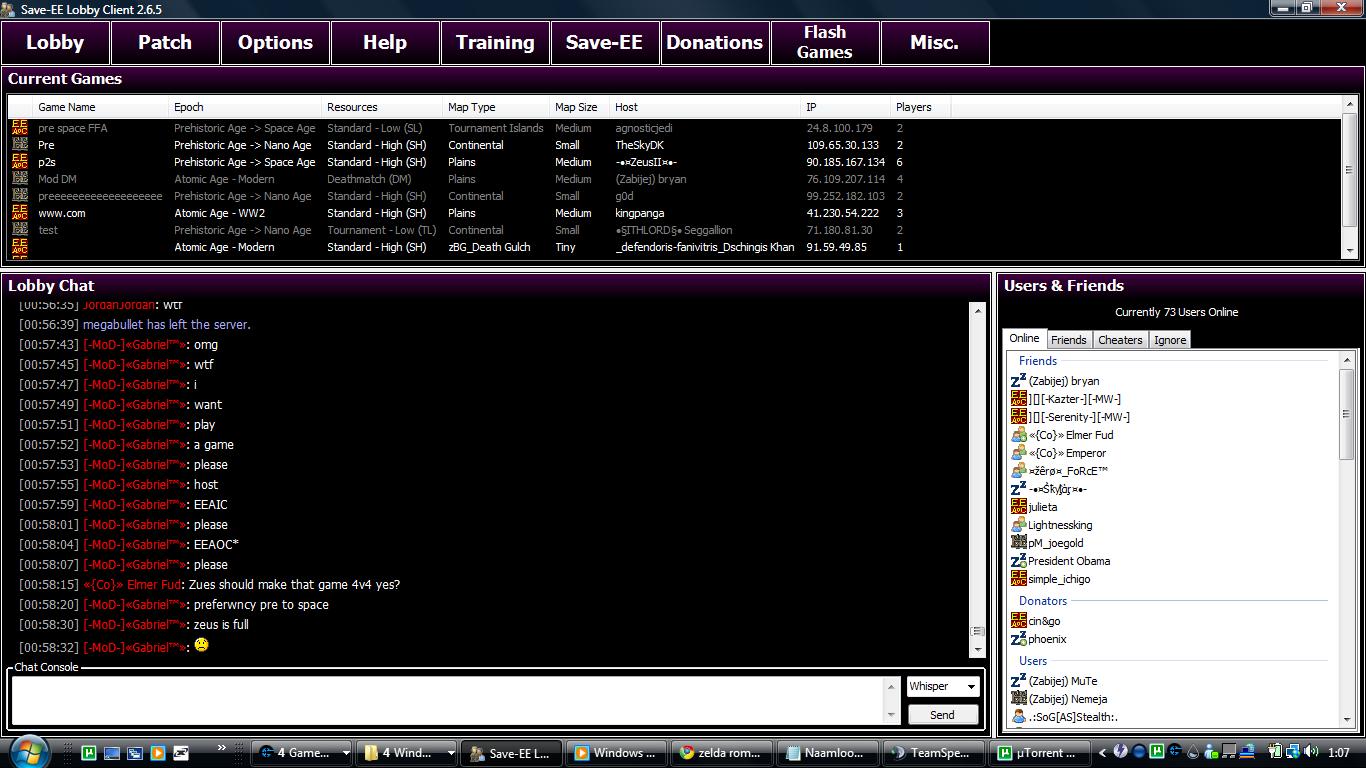Open the Whisper chat mode dropdown

click(x=942, y=686)
